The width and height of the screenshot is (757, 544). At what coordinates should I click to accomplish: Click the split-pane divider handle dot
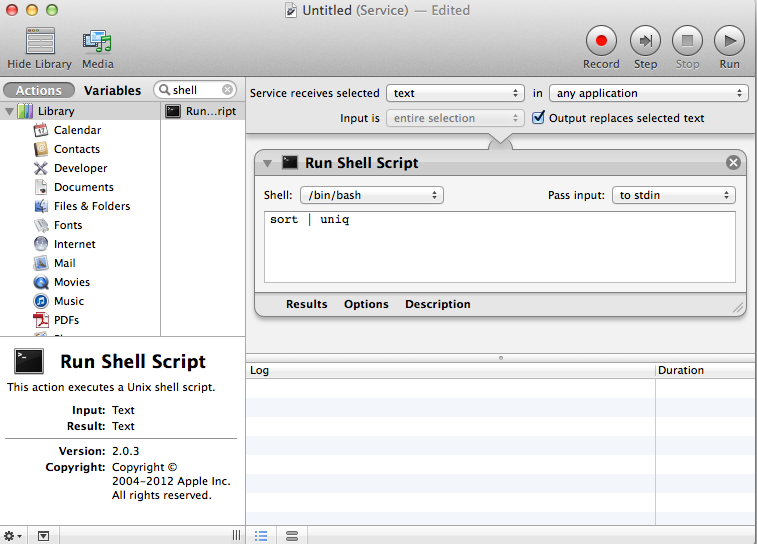(x=501, y=358)
